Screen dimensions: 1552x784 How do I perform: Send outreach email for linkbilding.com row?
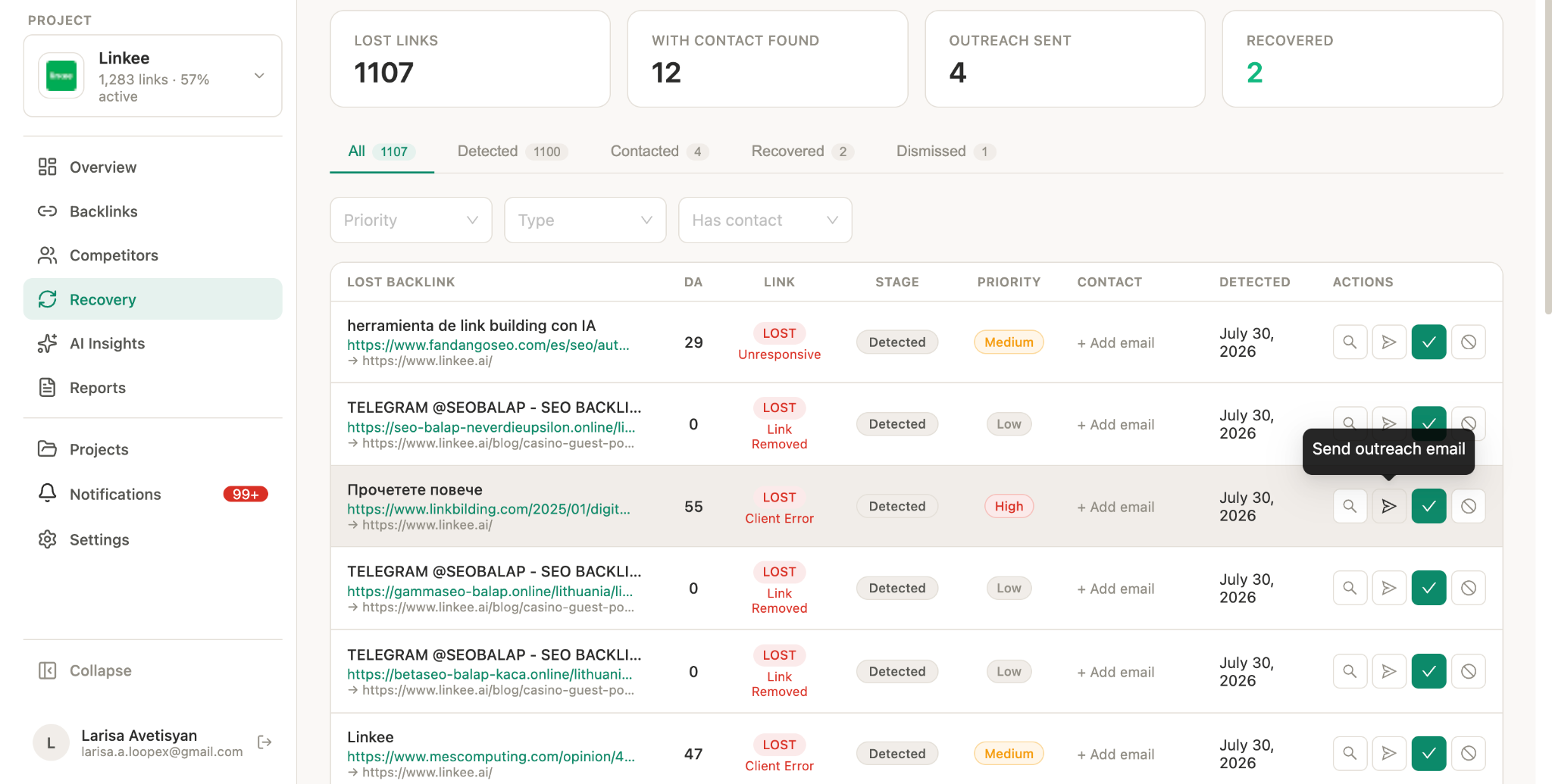point(1389,506)
